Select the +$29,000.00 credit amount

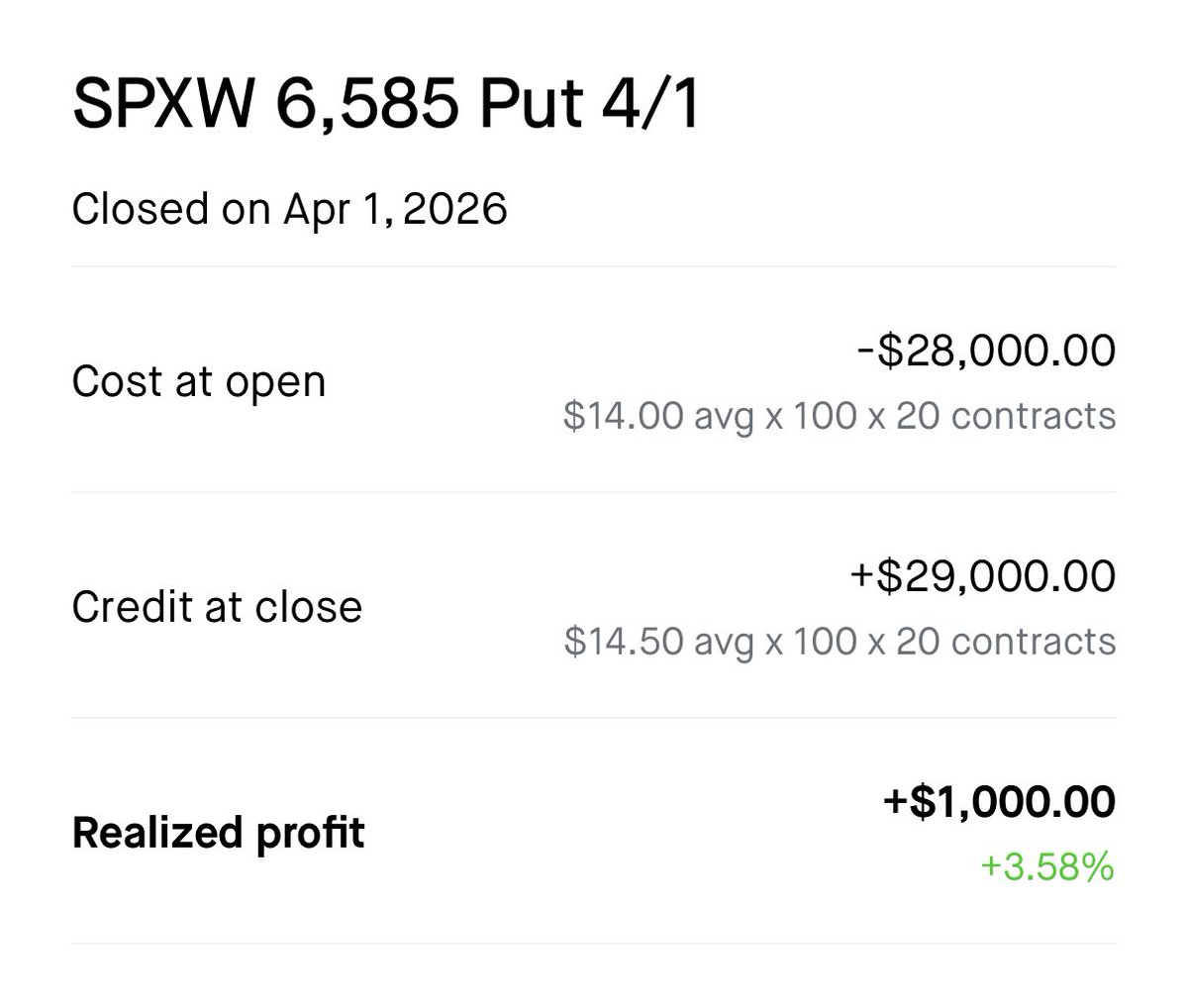(x=982, y=576)
